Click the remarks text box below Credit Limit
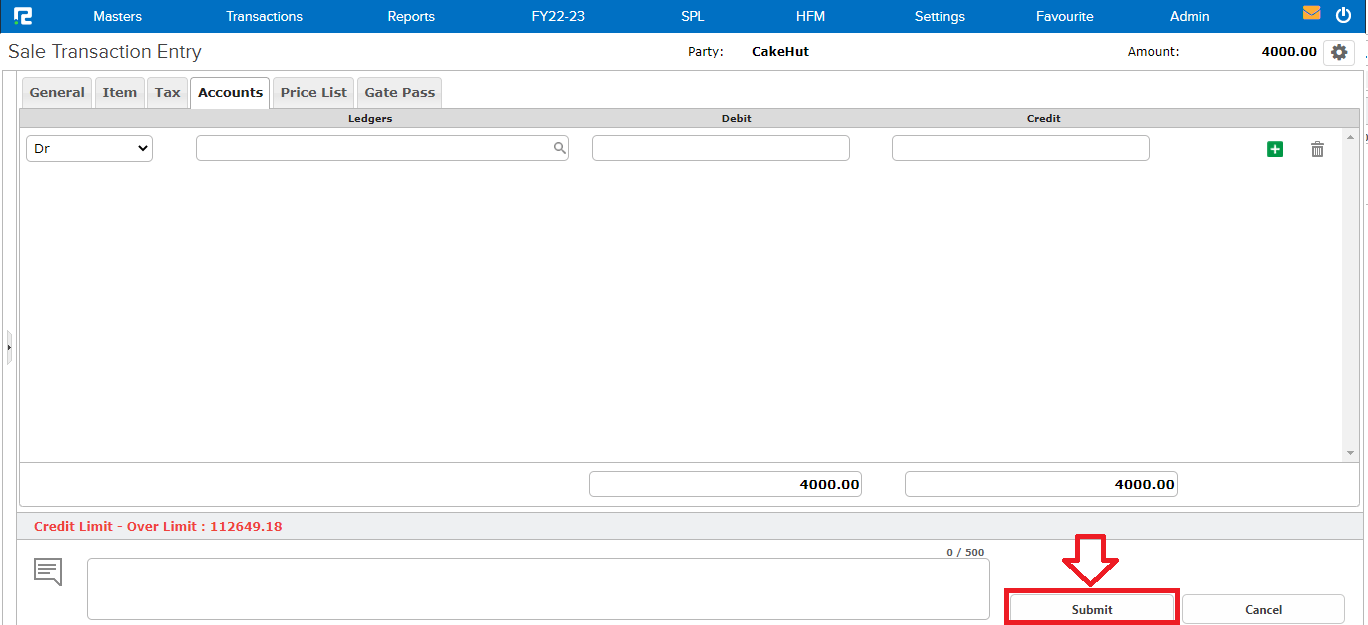 point(538,588)
